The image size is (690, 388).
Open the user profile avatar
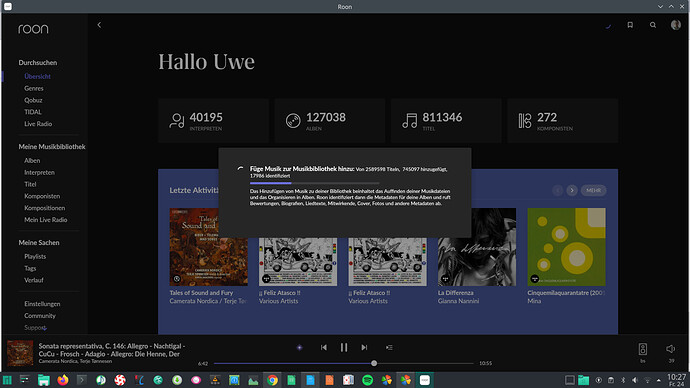[676, 25]
